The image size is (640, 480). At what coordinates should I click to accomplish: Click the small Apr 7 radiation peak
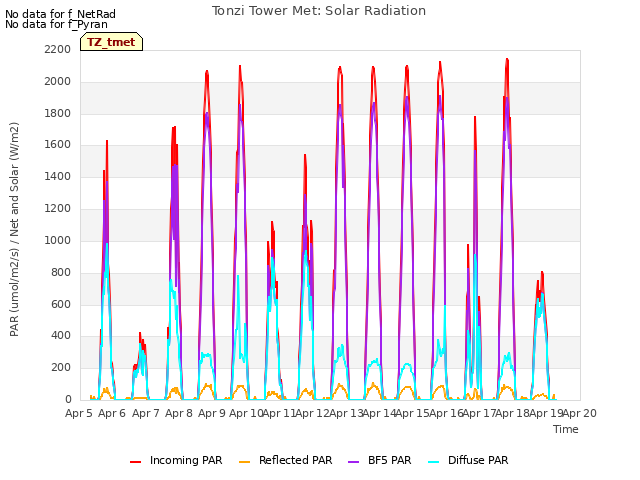[140, 334]
